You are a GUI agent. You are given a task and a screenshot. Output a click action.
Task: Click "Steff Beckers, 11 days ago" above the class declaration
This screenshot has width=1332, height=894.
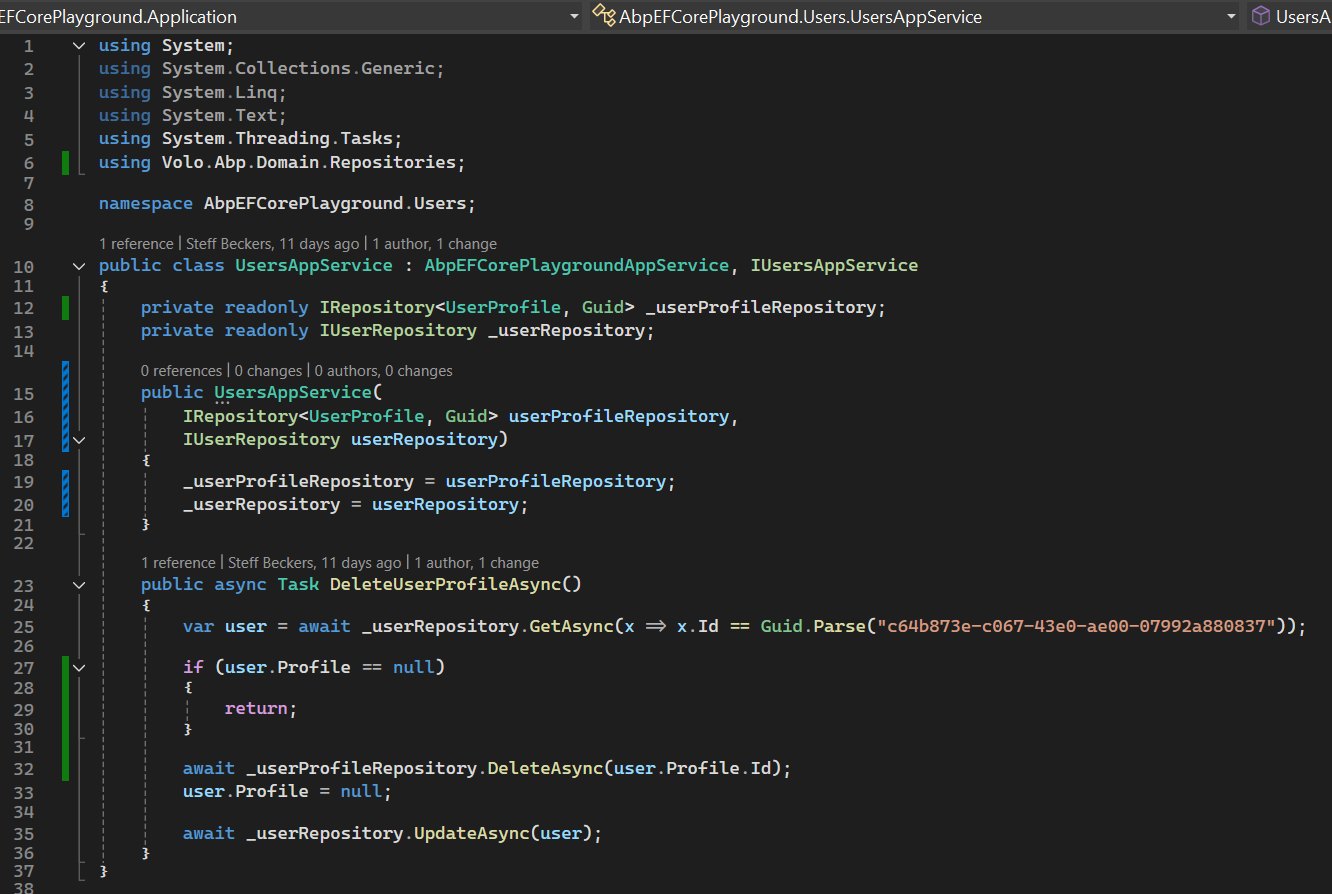270,244
